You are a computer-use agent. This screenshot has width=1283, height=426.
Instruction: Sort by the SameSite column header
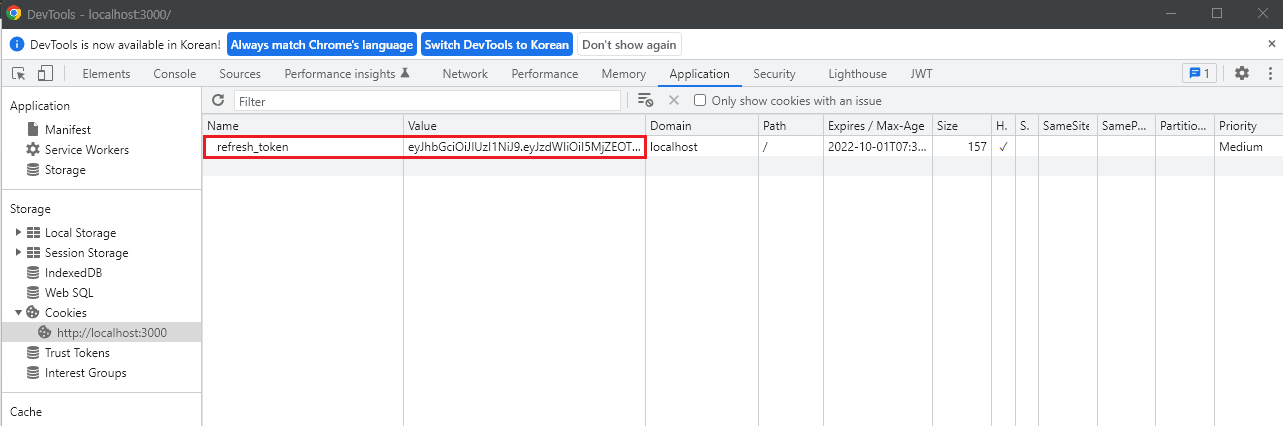pos(1067,126)
